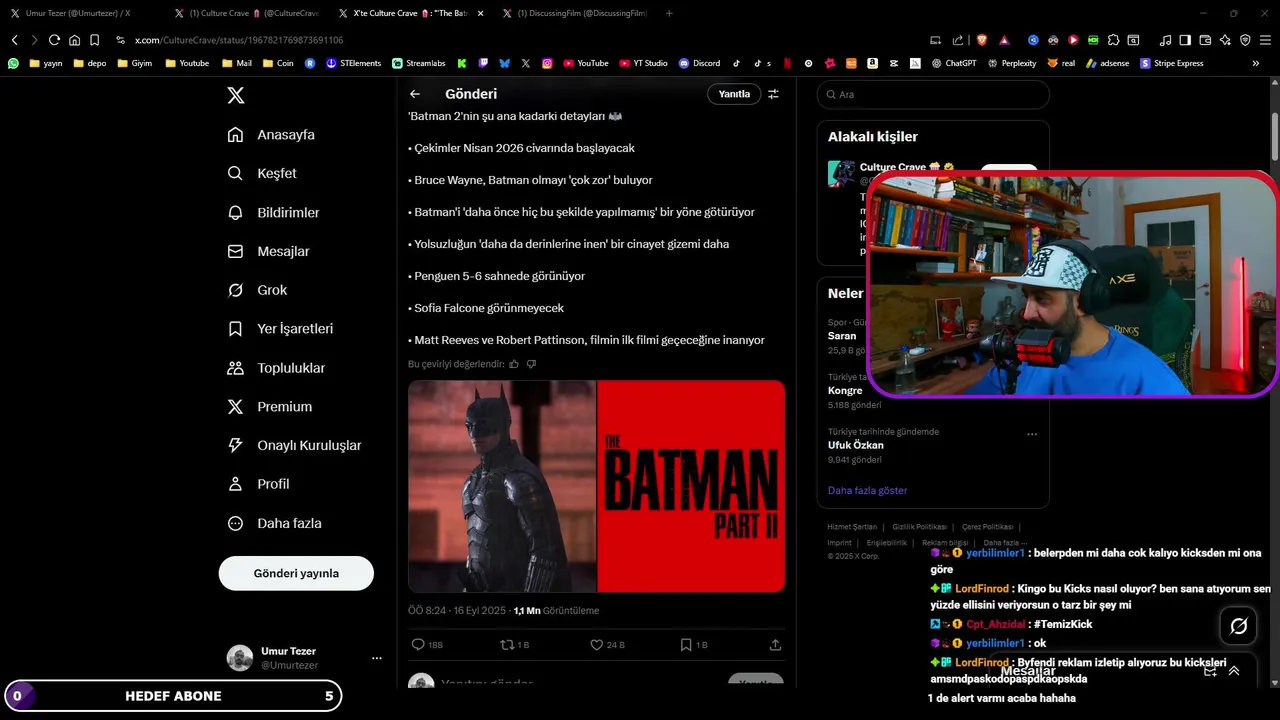Open Stripe Express bookmark

point(1172,63)
